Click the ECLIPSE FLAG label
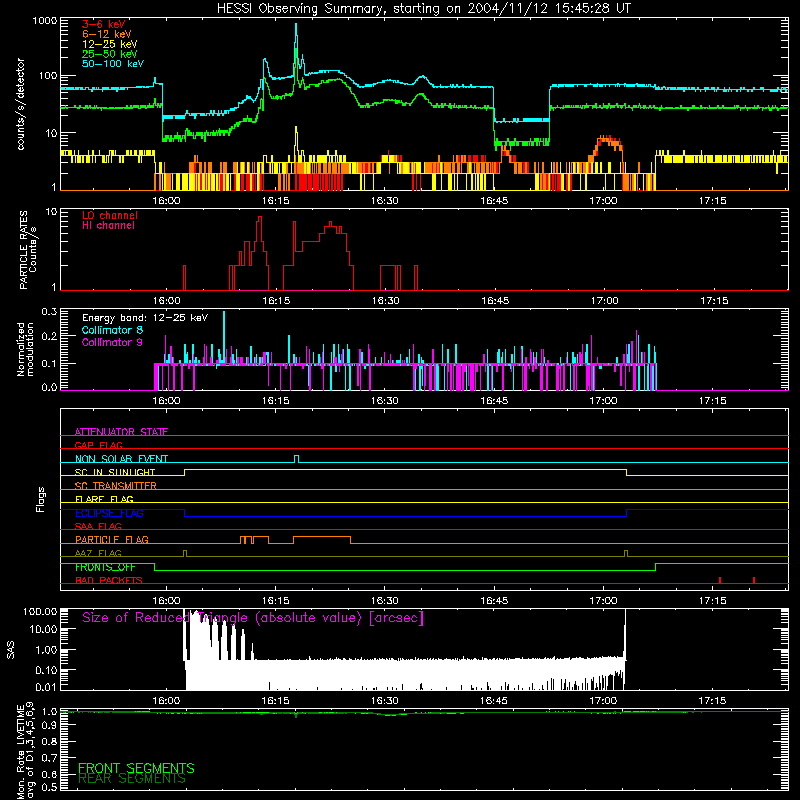The width and height of the screenshot is (800, 800). tap(109, 513)
